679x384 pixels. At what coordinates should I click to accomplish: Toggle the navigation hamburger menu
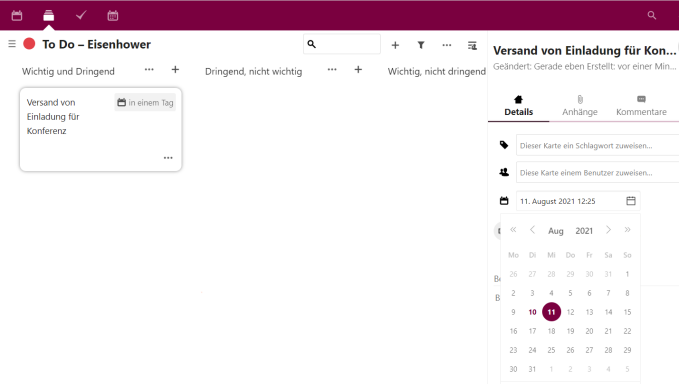(x=12, y=44)
